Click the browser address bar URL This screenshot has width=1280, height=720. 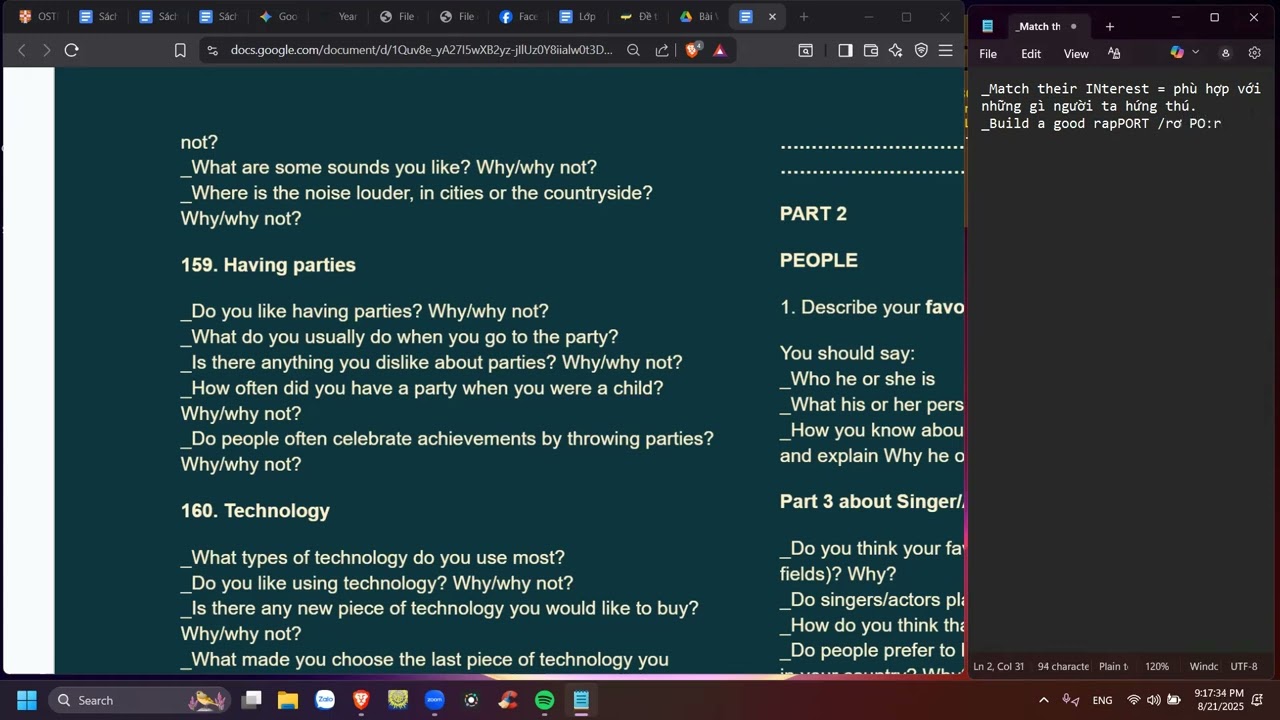420,50
